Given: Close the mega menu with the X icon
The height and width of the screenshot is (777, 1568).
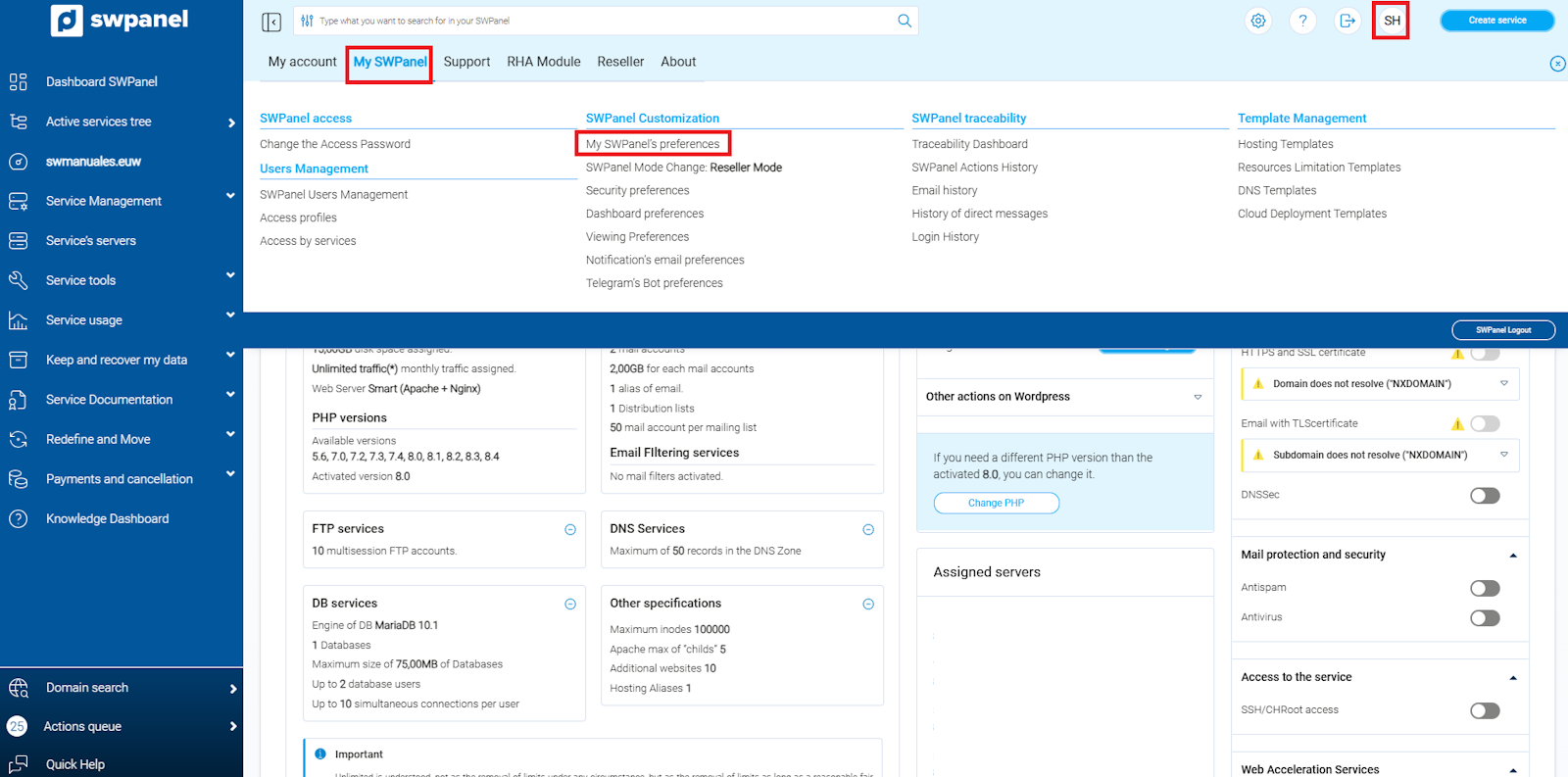Looking at the screenshot, I should click(1557, 64).
